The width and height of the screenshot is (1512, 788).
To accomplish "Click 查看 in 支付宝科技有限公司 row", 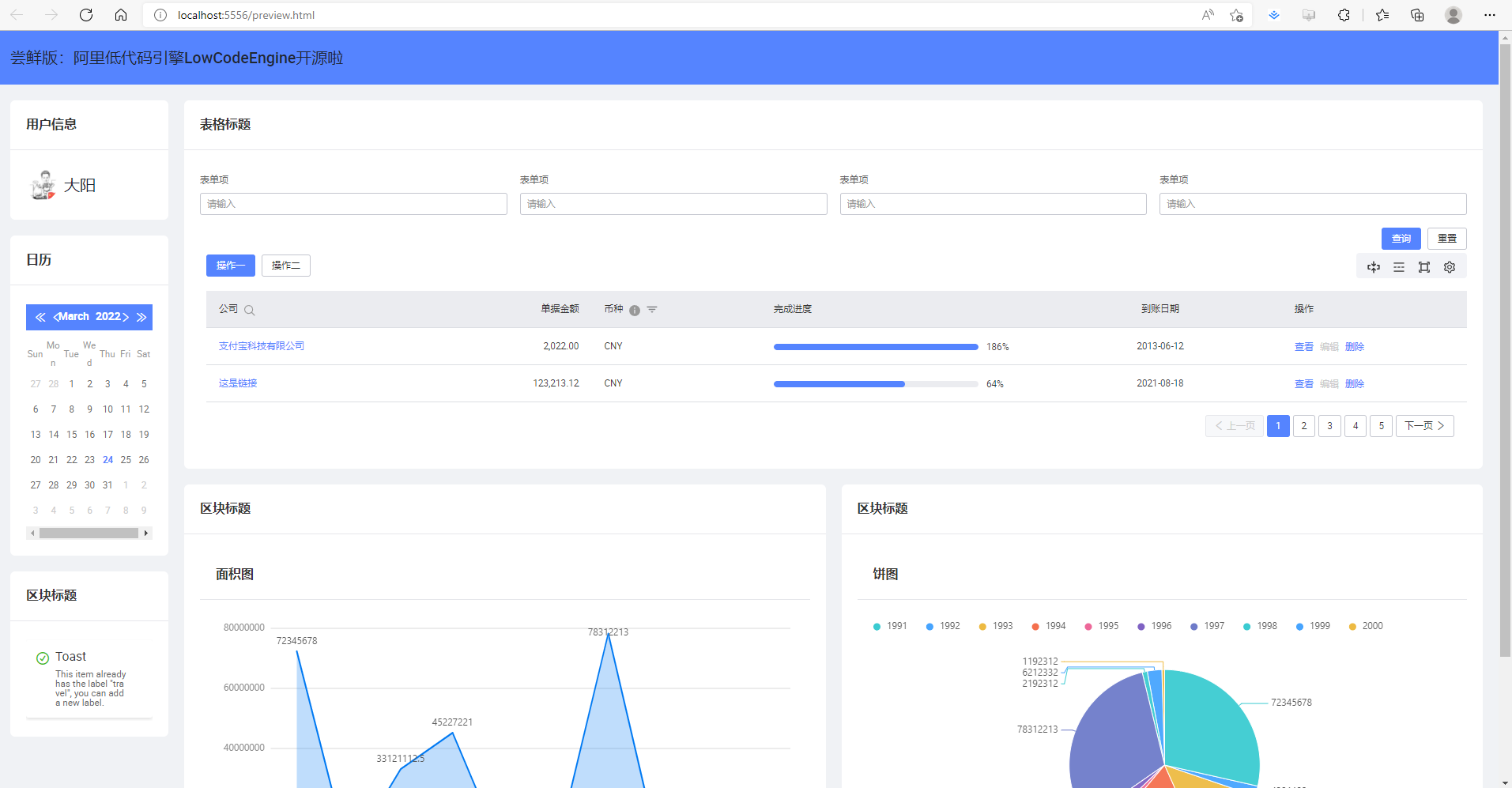I will click(1304, 347).
